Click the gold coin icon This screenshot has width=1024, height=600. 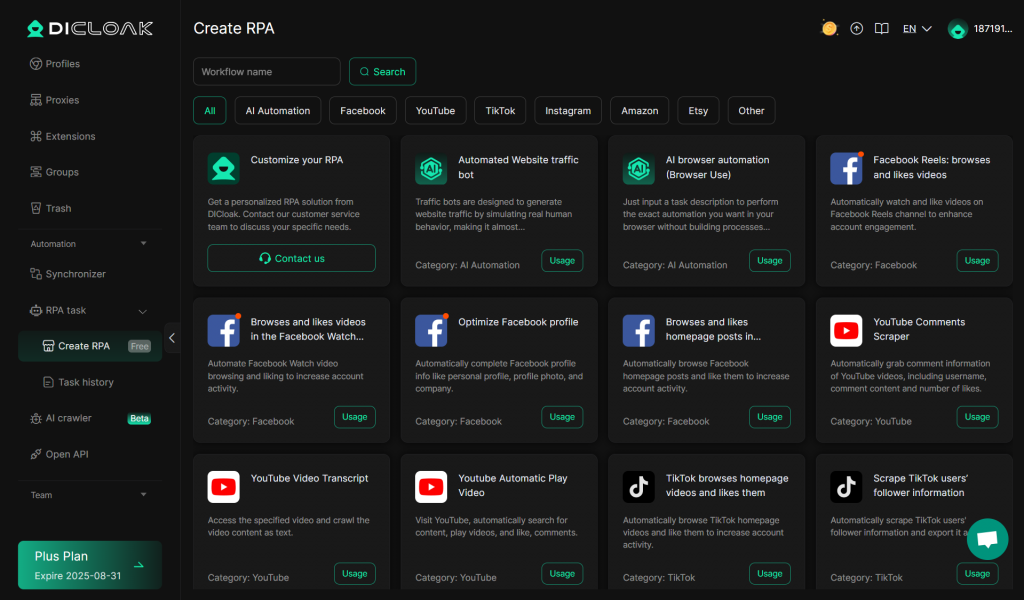829,29
